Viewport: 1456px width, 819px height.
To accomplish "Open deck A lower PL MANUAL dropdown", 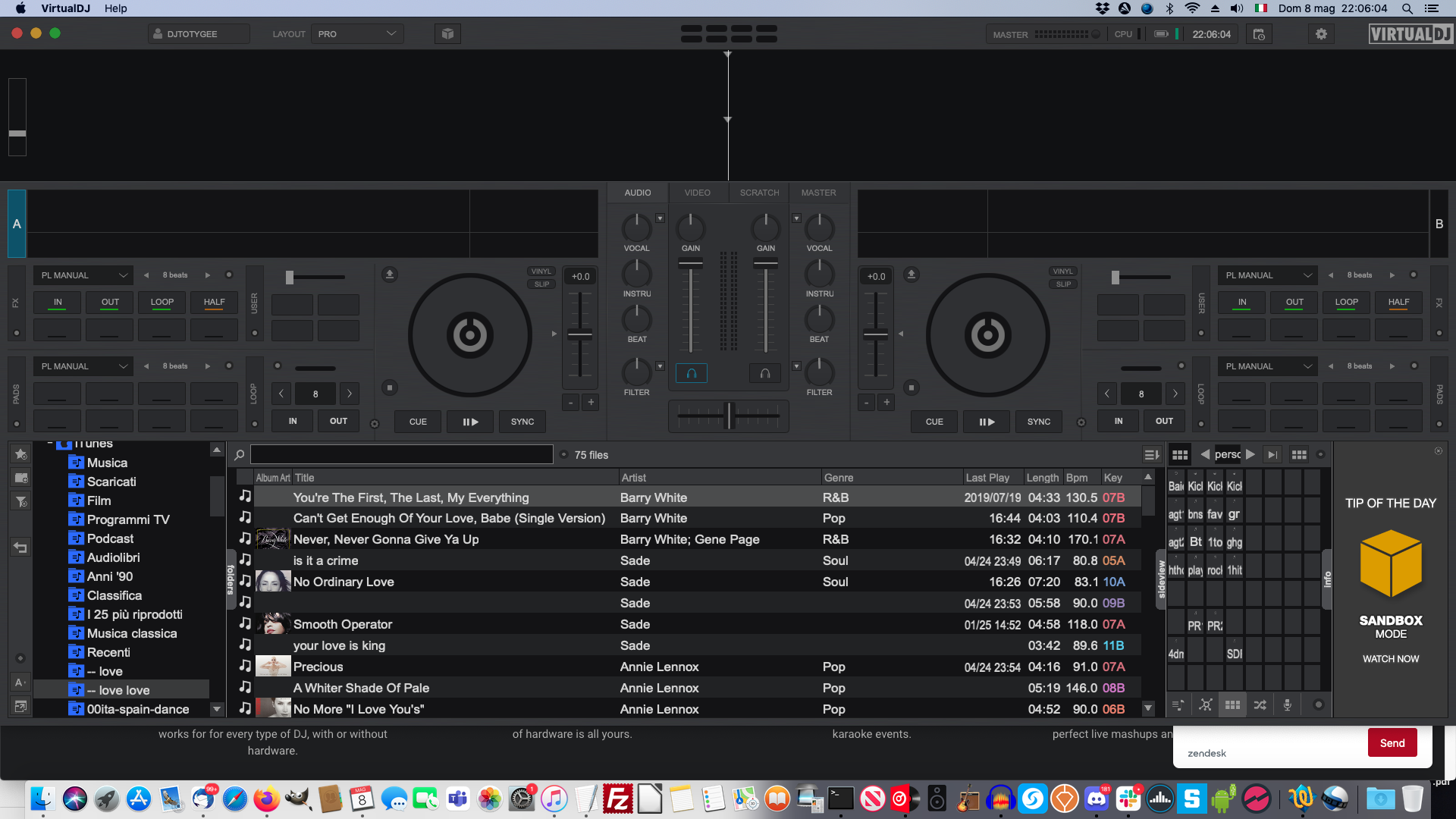I will (x=83, y=366).
